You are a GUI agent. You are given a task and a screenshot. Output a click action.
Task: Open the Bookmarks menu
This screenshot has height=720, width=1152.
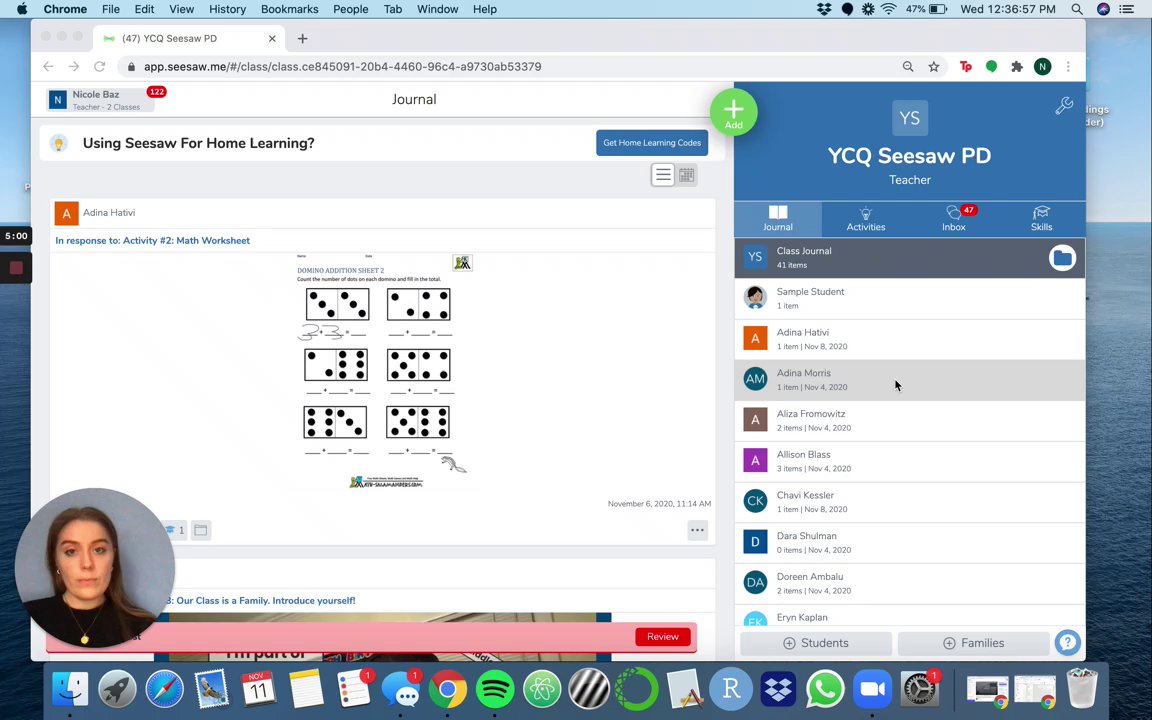point(289,9)
